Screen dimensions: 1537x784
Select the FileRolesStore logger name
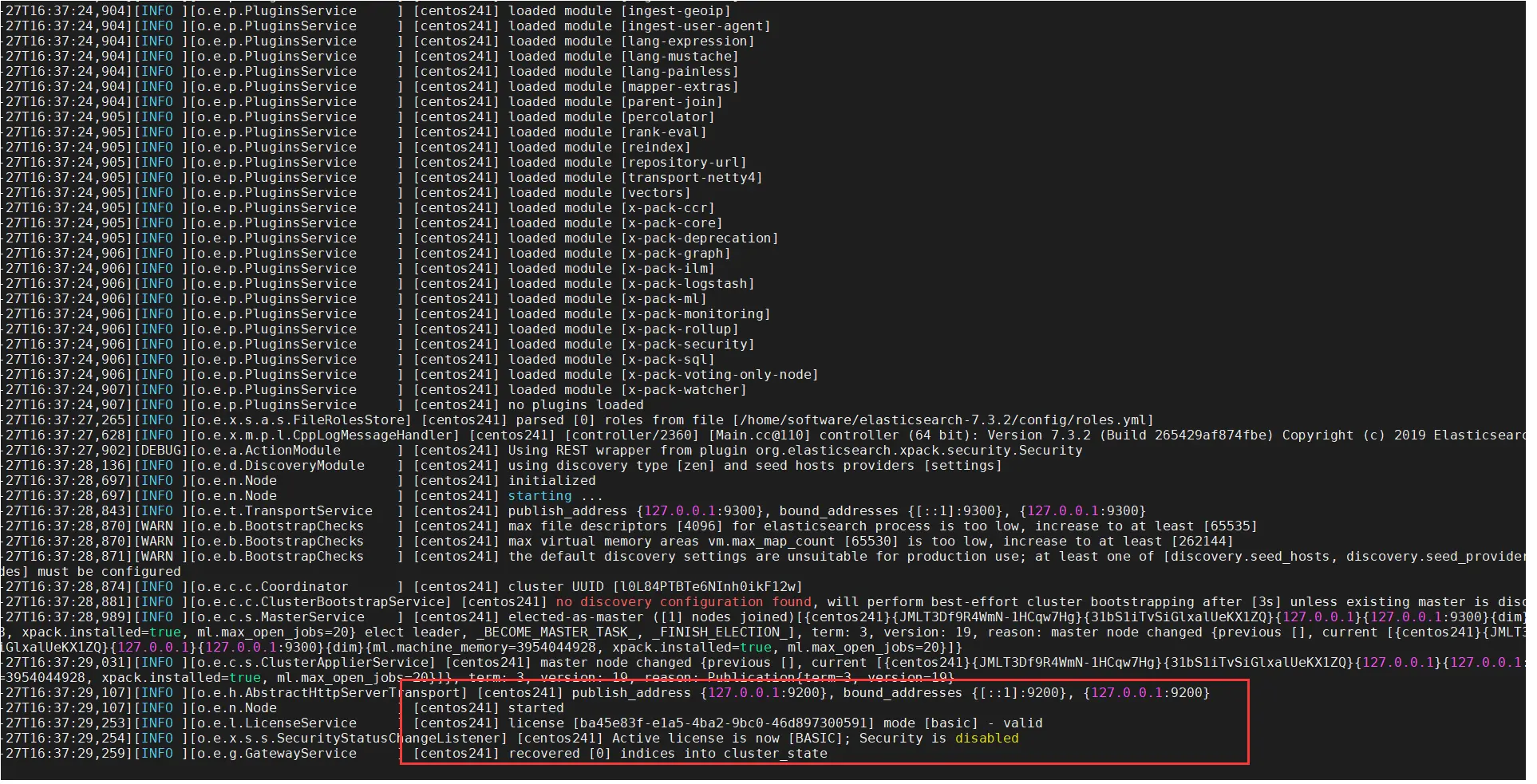(301, 420)
